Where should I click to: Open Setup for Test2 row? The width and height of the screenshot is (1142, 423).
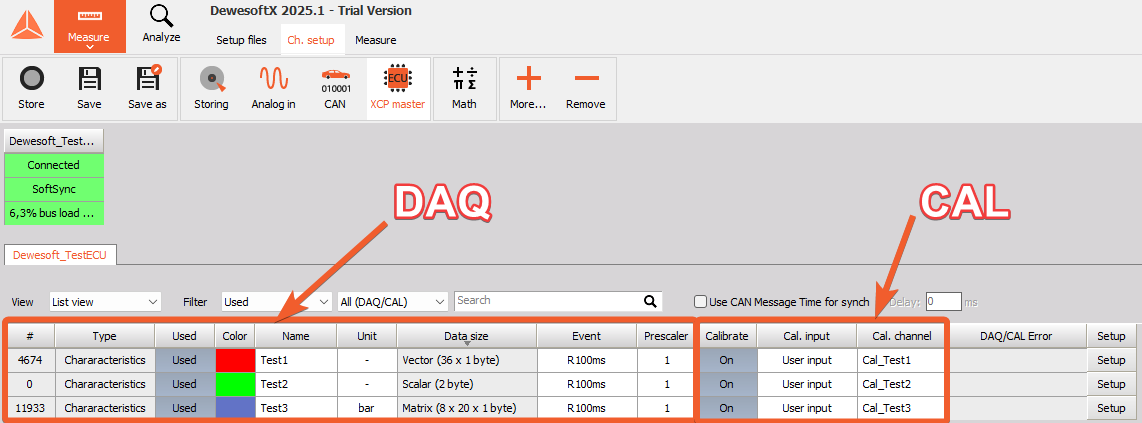1111,384
